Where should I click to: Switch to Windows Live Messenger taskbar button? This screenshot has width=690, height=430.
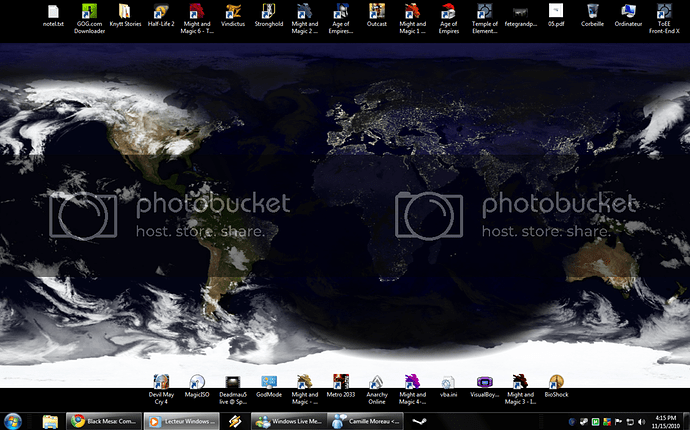click(288, 421)
